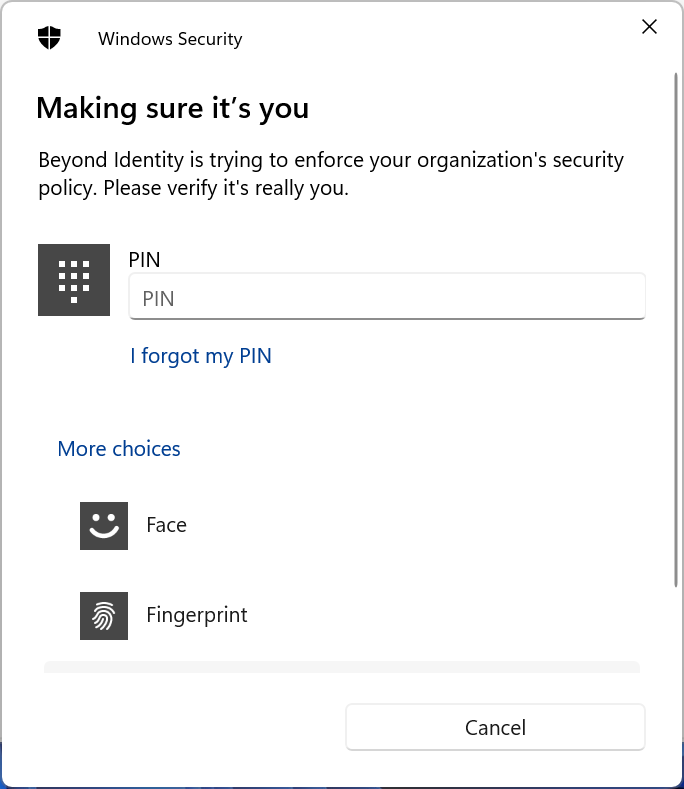Click the PIN label above the field

coord(145,259)
